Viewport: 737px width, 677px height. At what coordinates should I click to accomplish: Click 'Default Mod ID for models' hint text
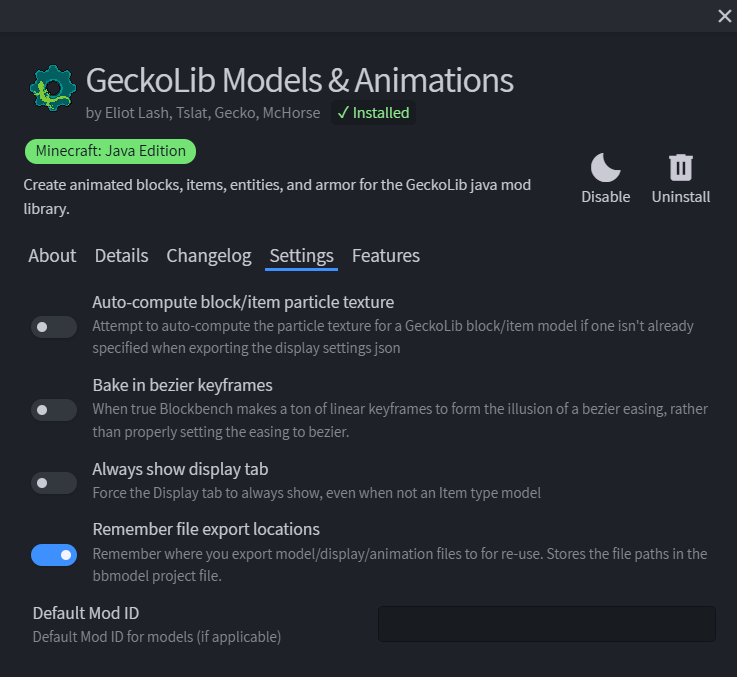click(x=157, y=637)
